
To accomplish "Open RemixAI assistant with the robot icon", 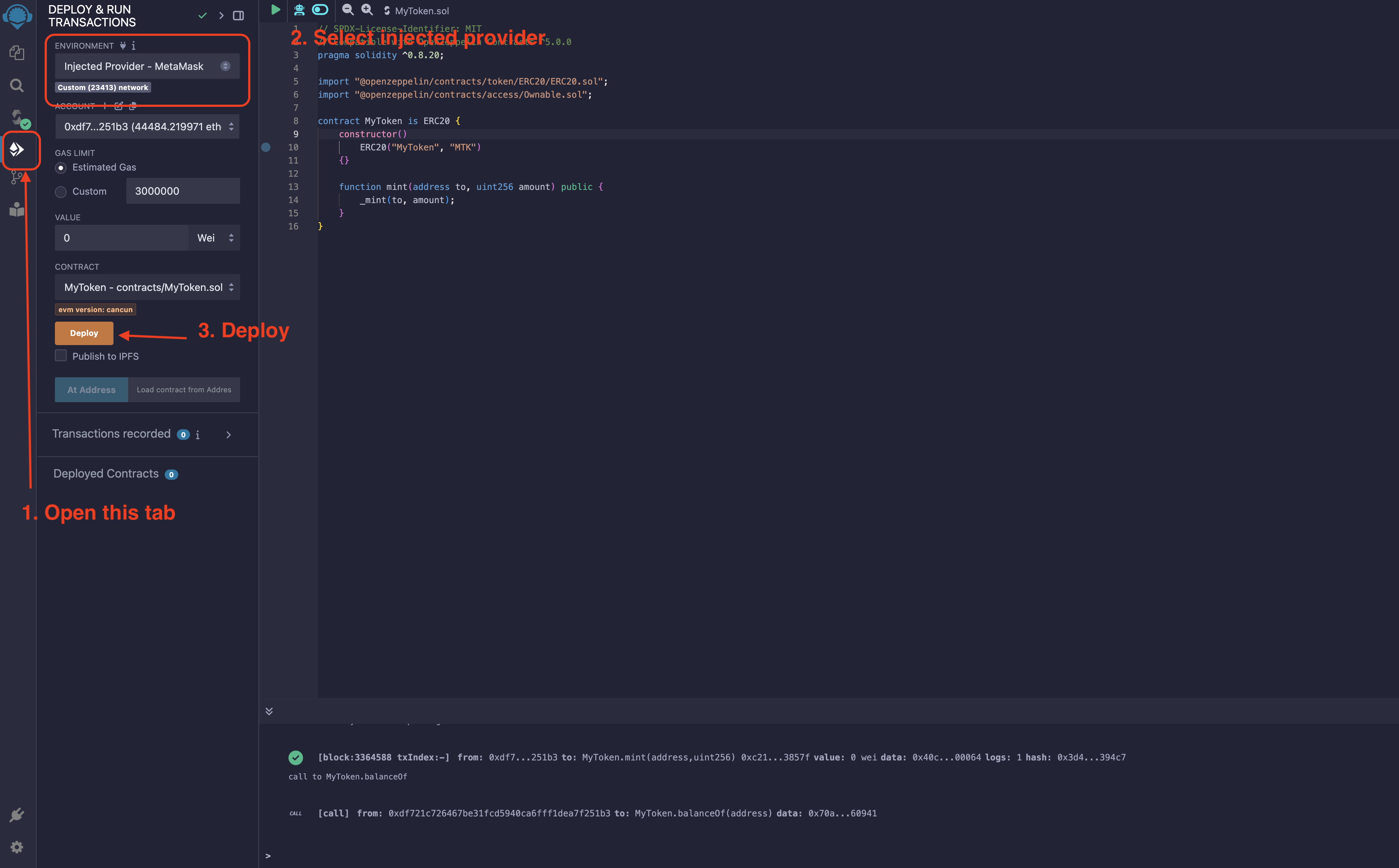I will tap(299, 9).
